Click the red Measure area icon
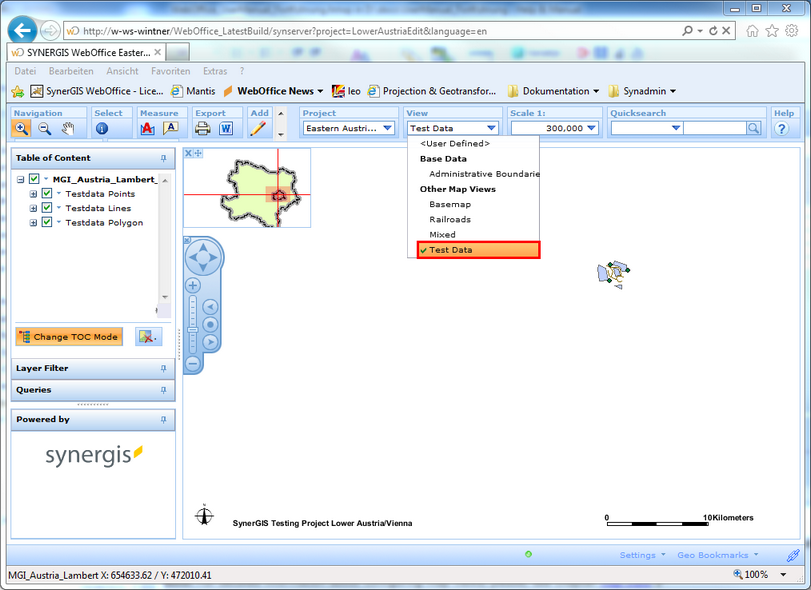Viewport: 811px width, 590px height. (x=146, y=127)
